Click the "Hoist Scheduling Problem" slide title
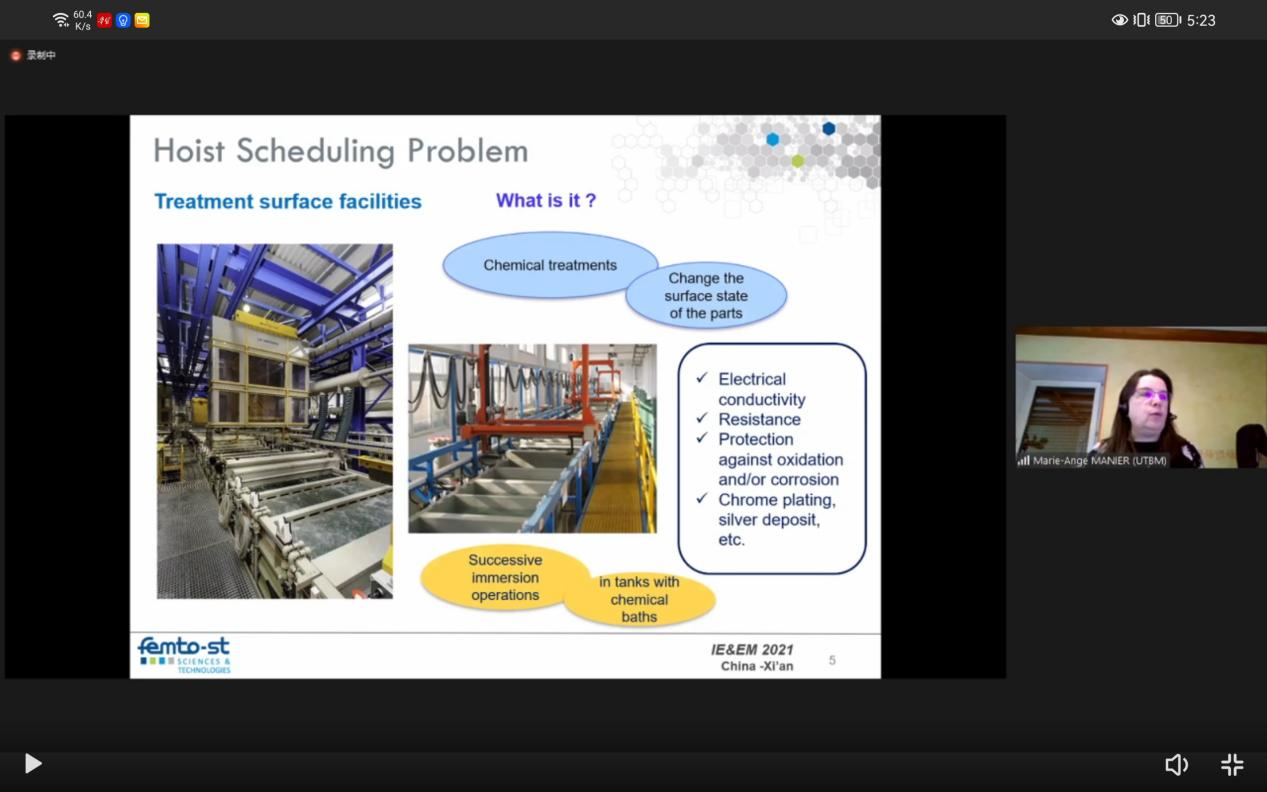Viewport: 1267px width, 792px height. pos(340,151)
